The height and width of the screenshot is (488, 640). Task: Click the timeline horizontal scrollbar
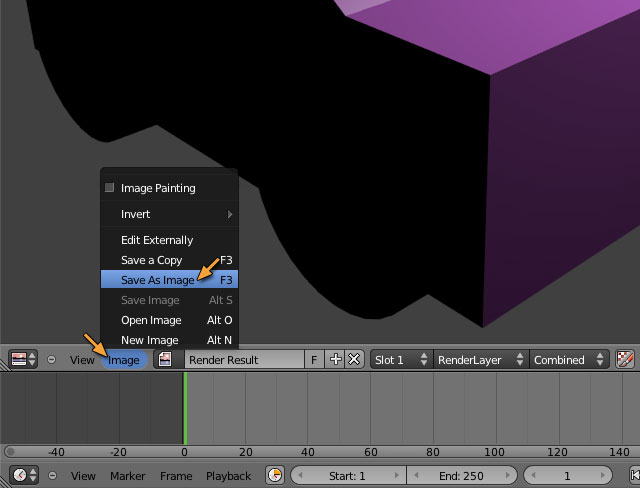coord(320,451)
